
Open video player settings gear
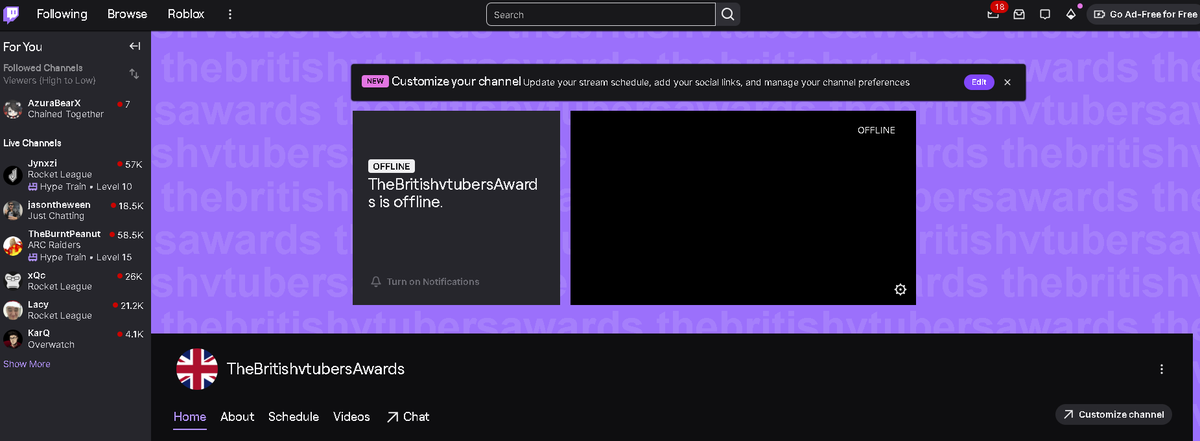tap(900, 290)
